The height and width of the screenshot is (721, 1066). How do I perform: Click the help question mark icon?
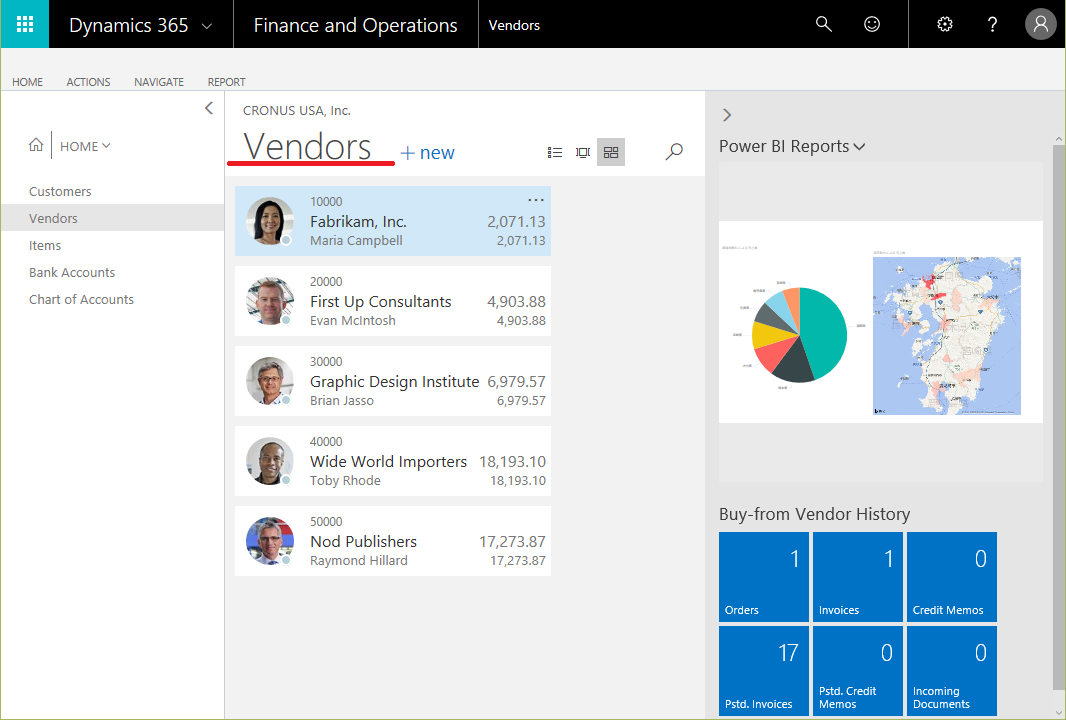click(x=992, y=24)
